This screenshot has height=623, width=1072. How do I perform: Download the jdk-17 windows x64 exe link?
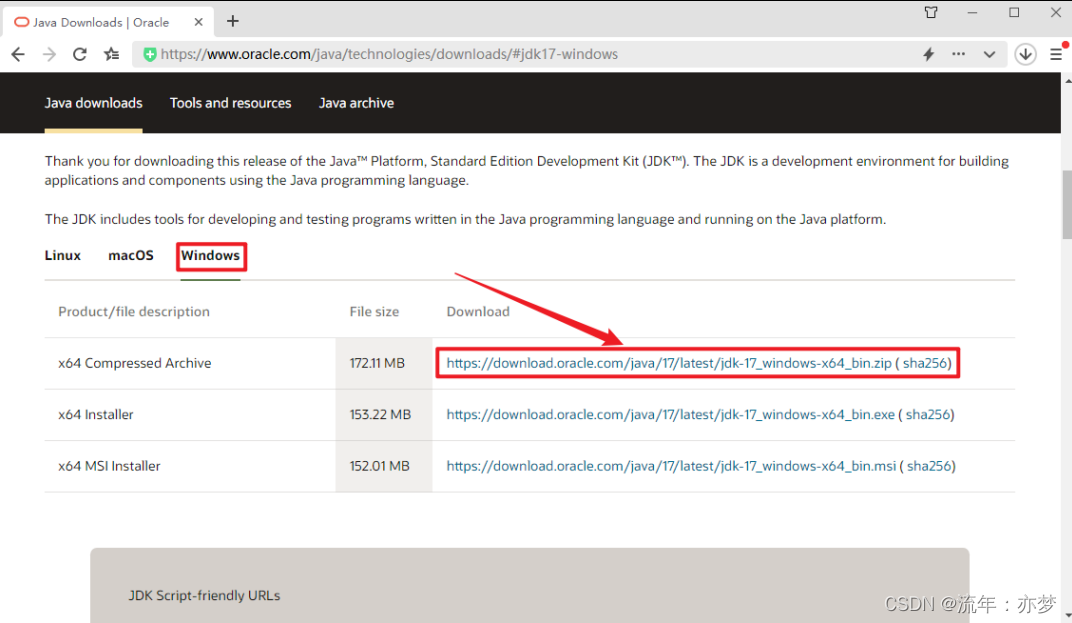[670, 414]
